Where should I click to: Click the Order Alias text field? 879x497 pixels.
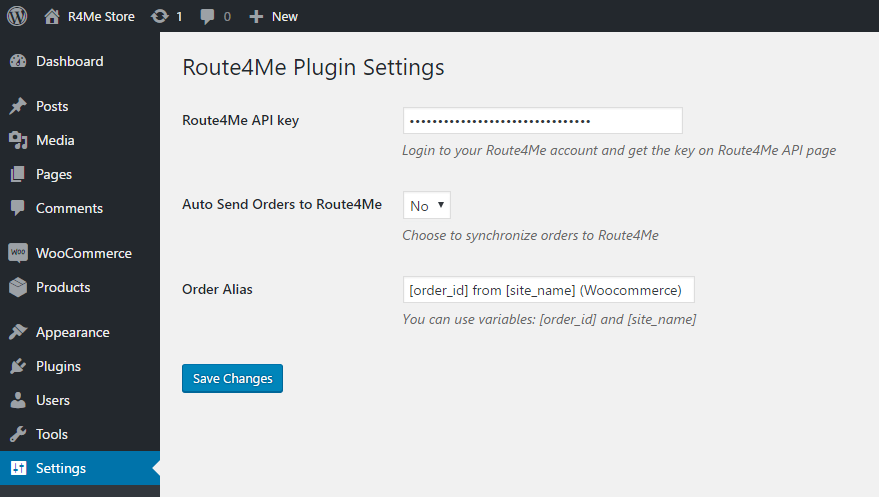click(548, 290)
